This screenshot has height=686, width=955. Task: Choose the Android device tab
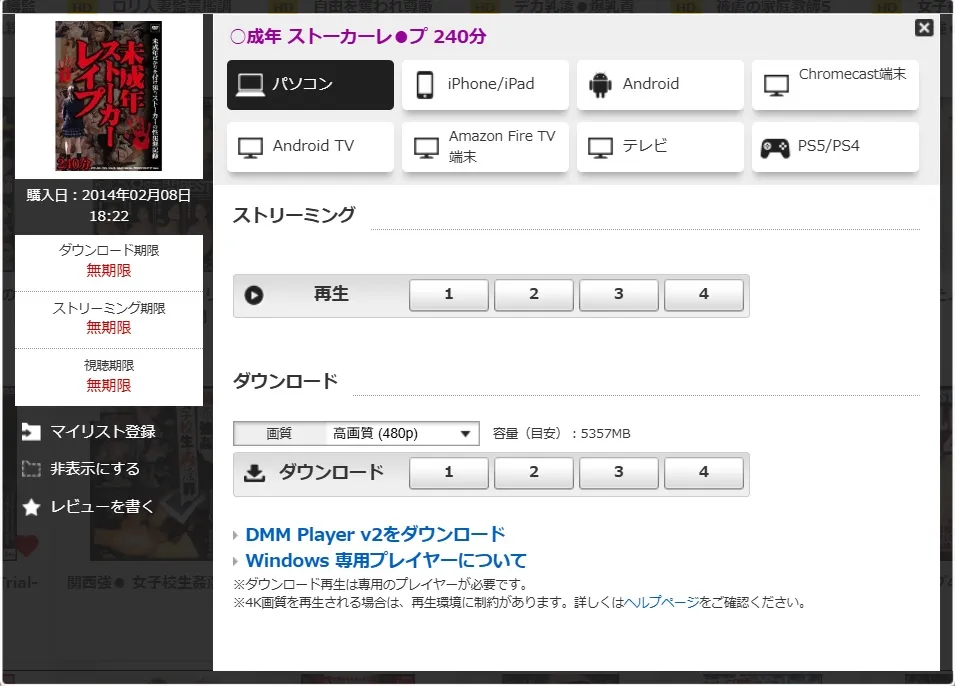point(660,85)
